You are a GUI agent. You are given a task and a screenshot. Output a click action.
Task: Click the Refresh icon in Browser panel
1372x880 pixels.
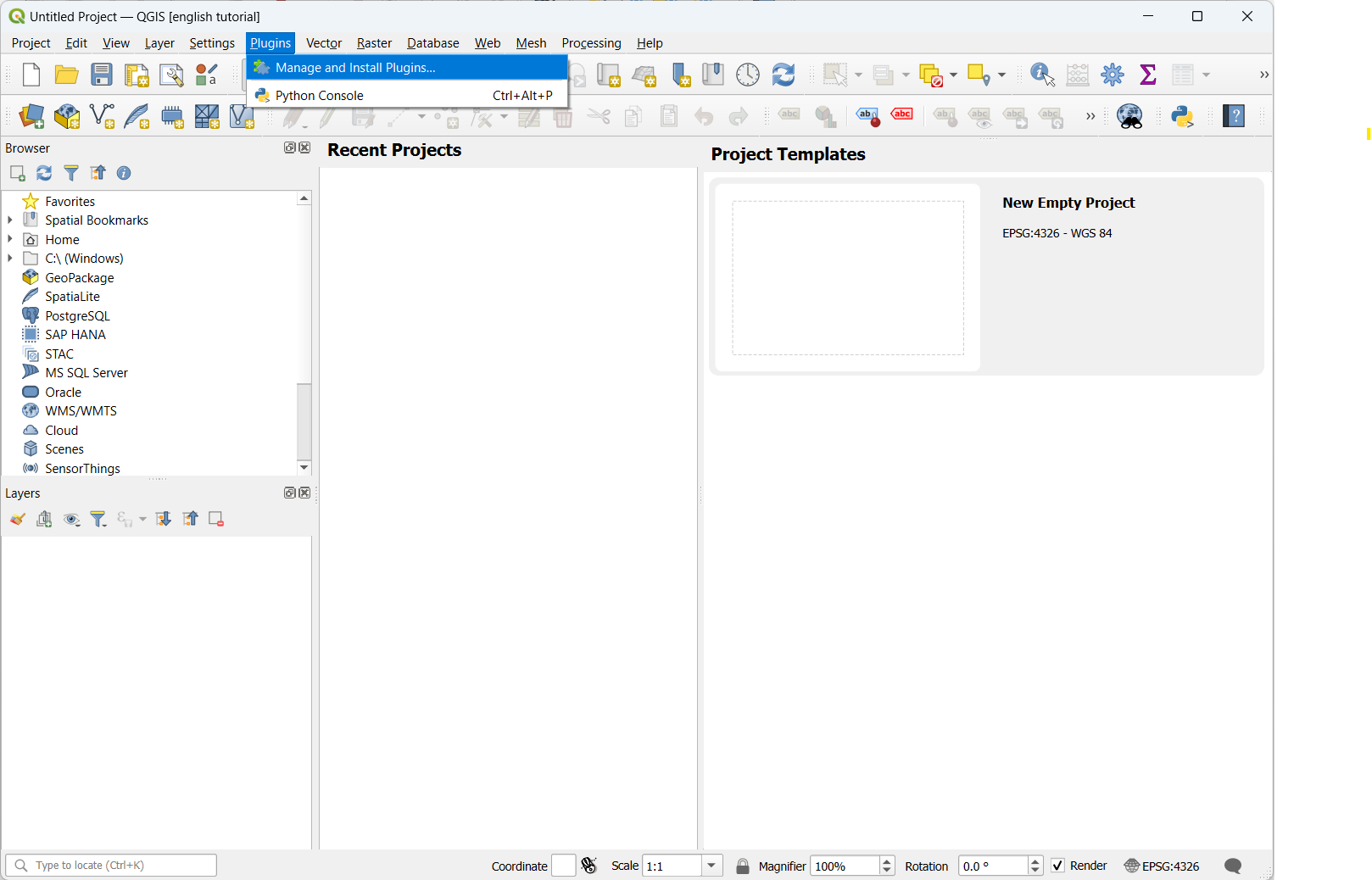44,173
